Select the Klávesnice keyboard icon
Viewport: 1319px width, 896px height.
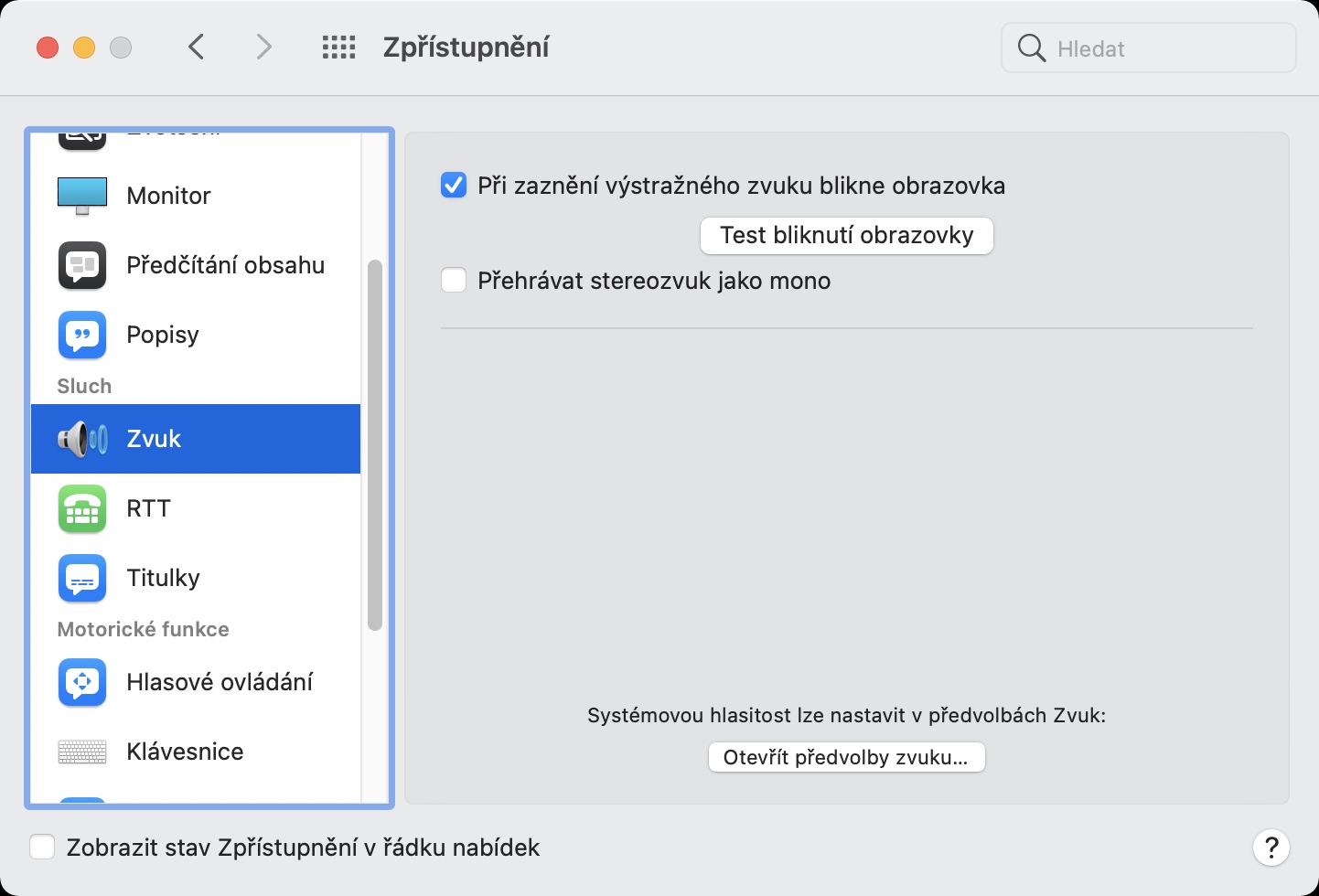82,752
